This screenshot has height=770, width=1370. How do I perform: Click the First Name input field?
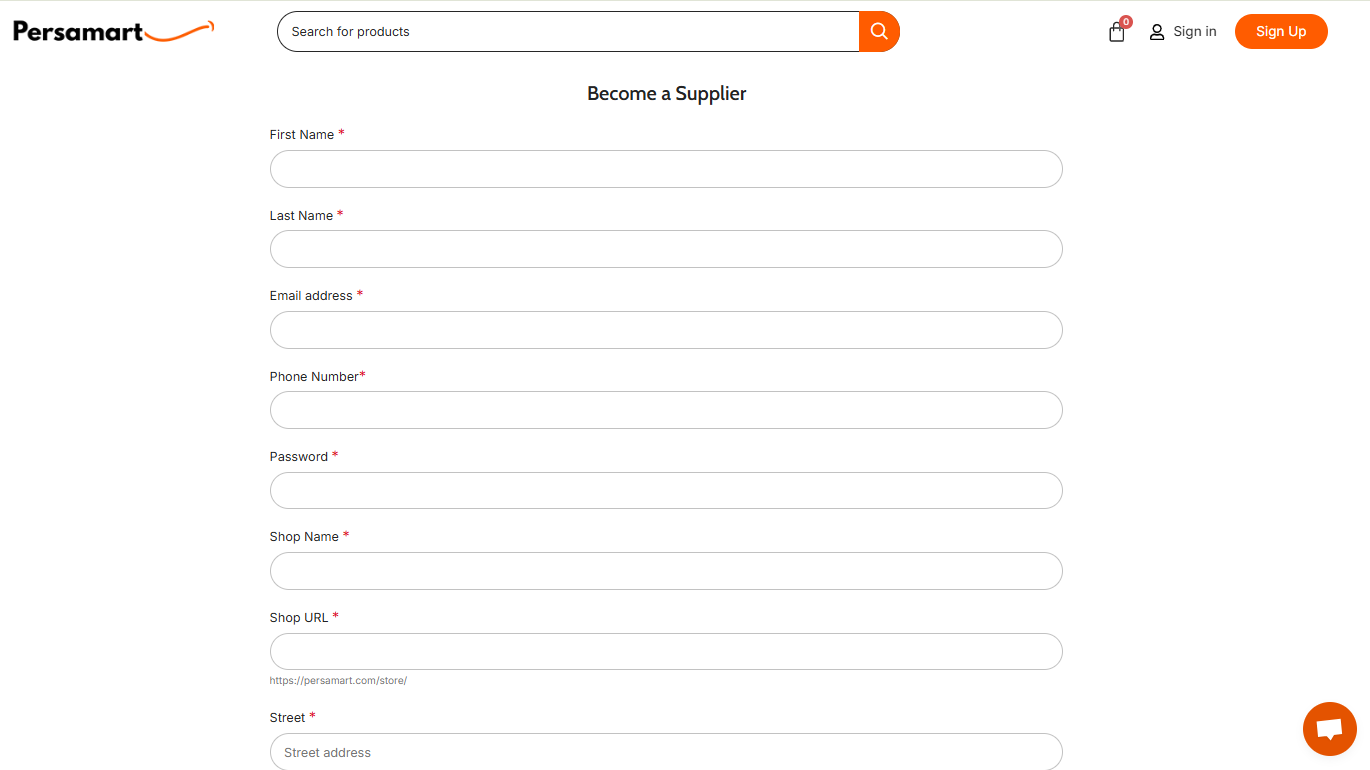click(666, 169)
